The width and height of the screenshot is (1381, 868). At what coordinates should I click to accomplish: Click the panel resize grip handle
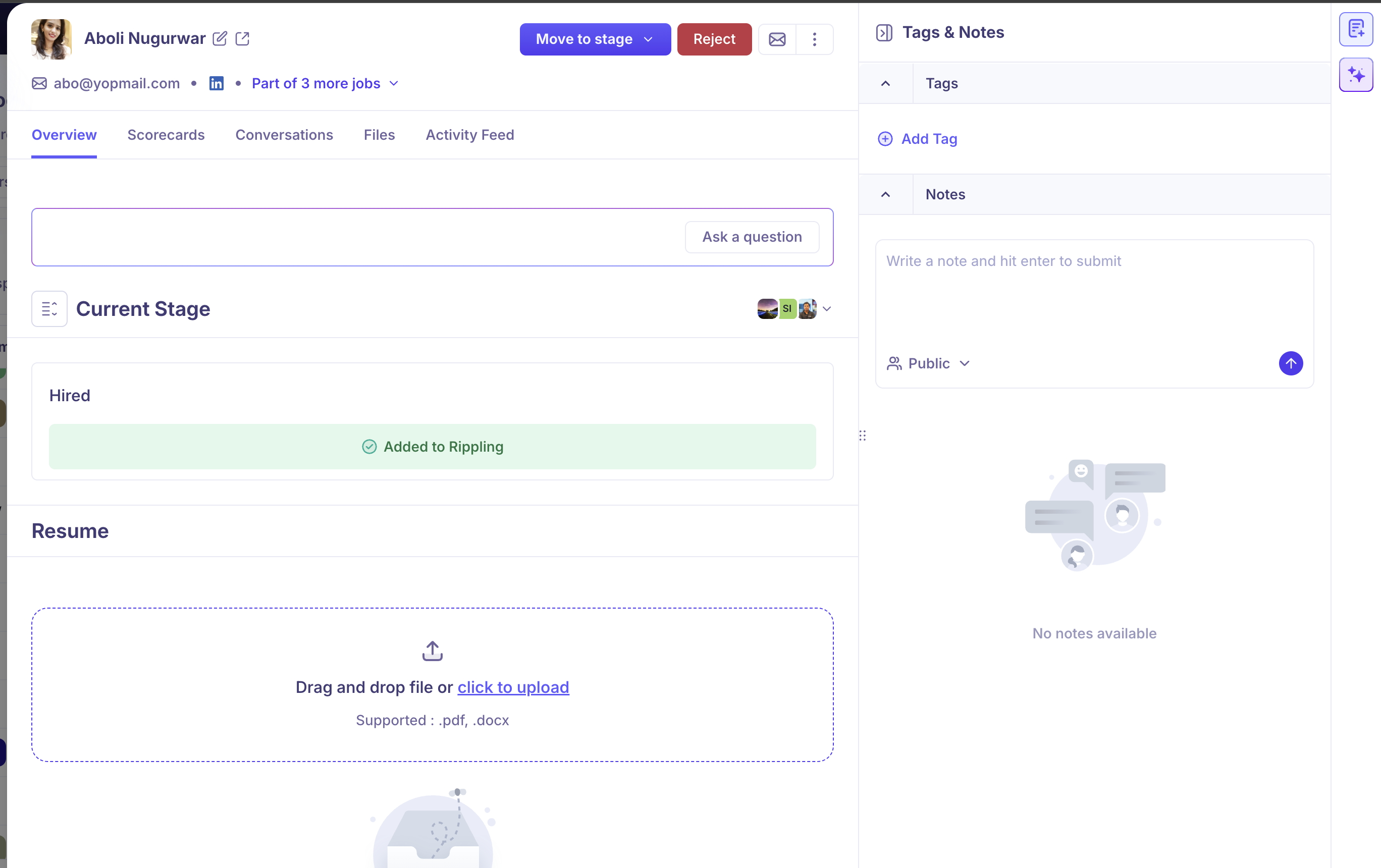click(x=862, y=436)
